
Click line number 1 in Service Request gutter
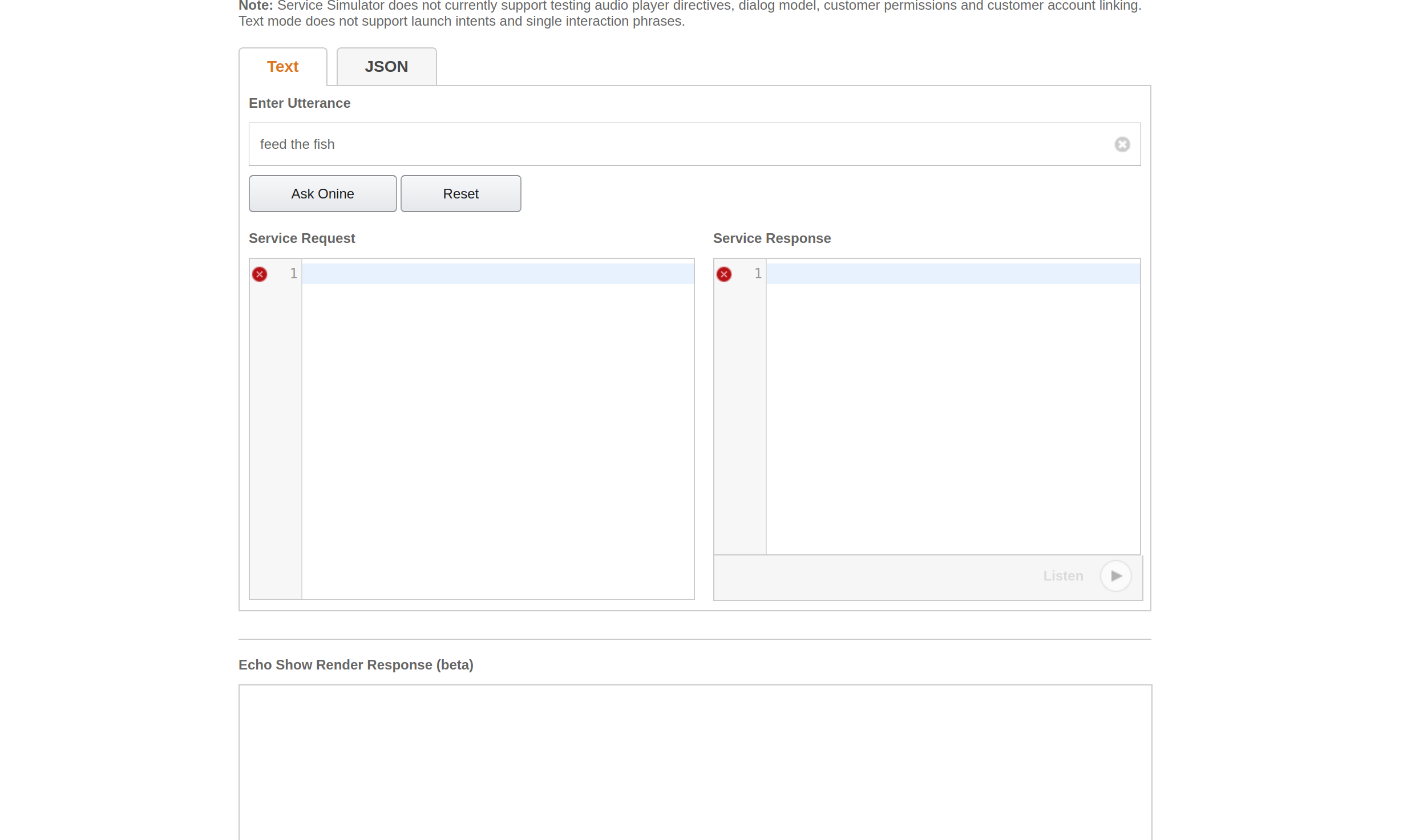293,274
